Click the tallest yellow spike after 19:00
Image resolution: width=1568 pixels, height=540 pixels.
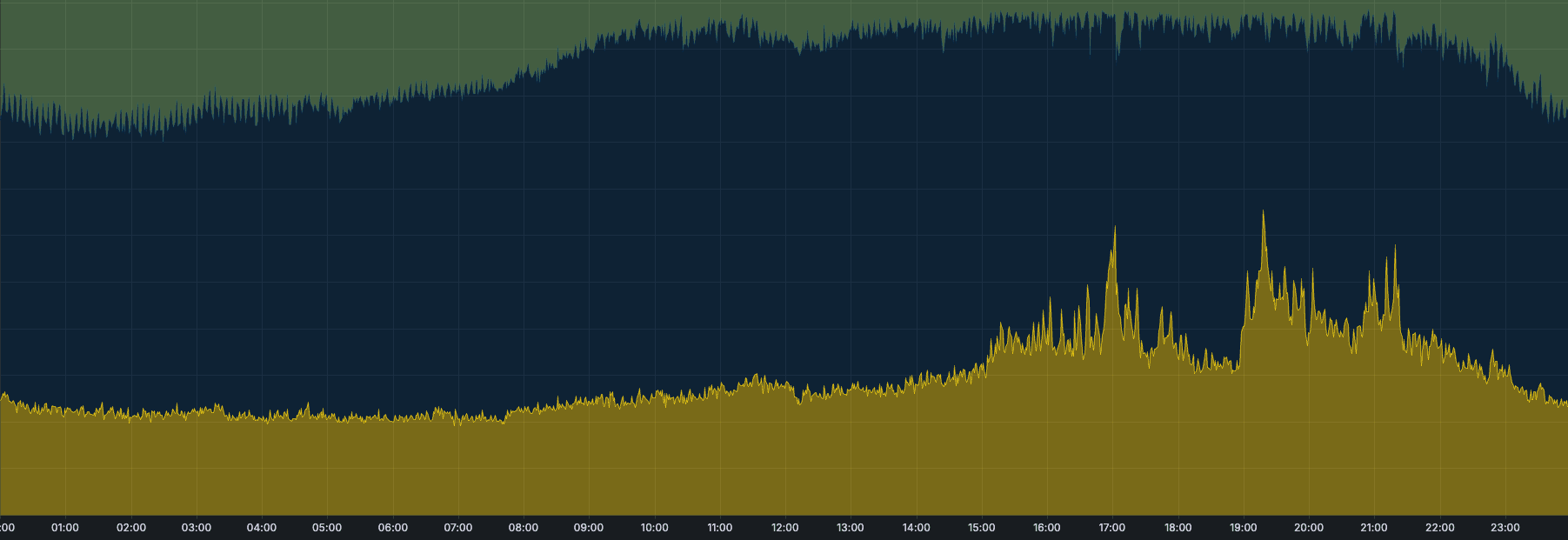(x=1264, y=212)
